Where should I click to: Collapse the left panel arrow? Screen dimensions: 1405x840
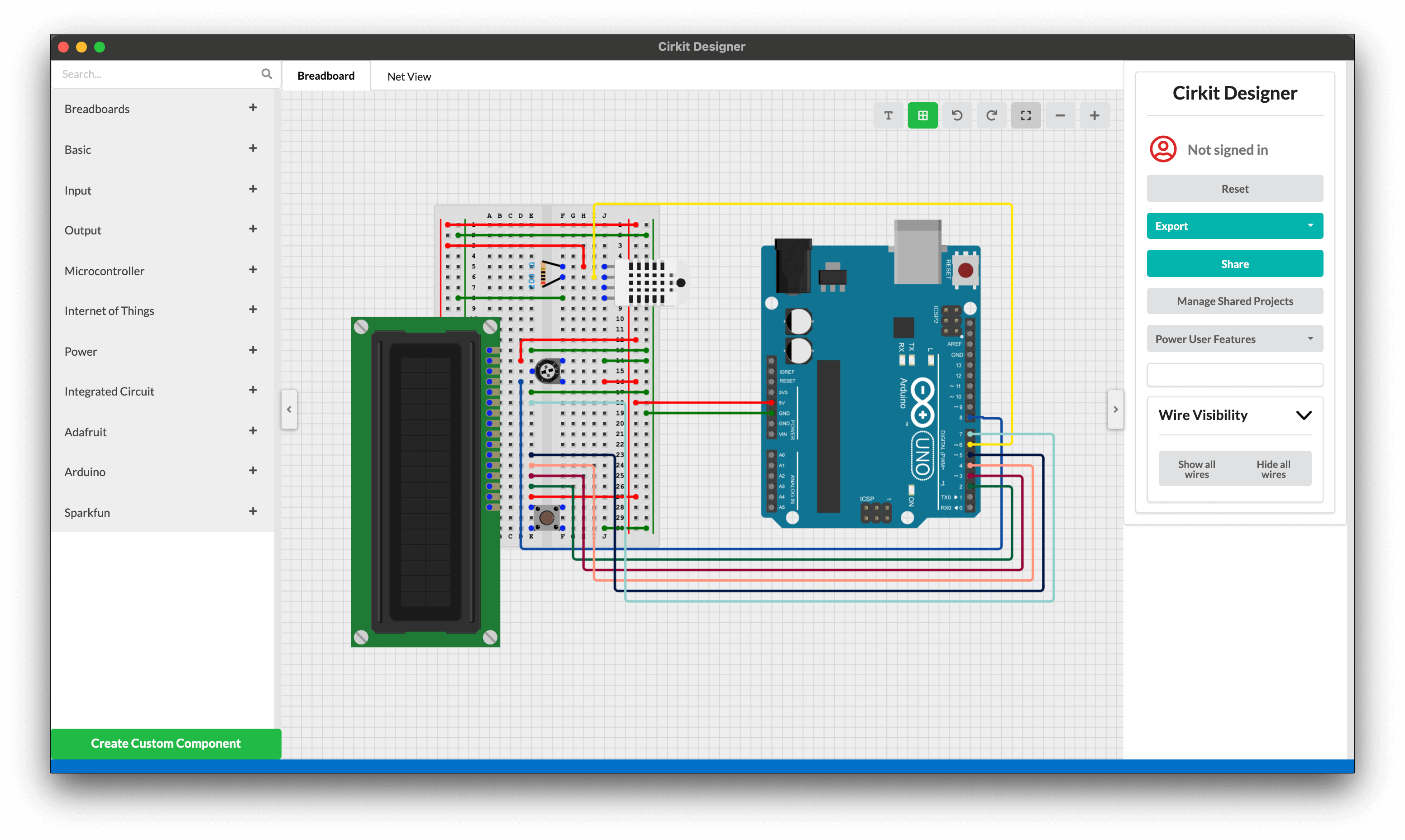point(289,409)
